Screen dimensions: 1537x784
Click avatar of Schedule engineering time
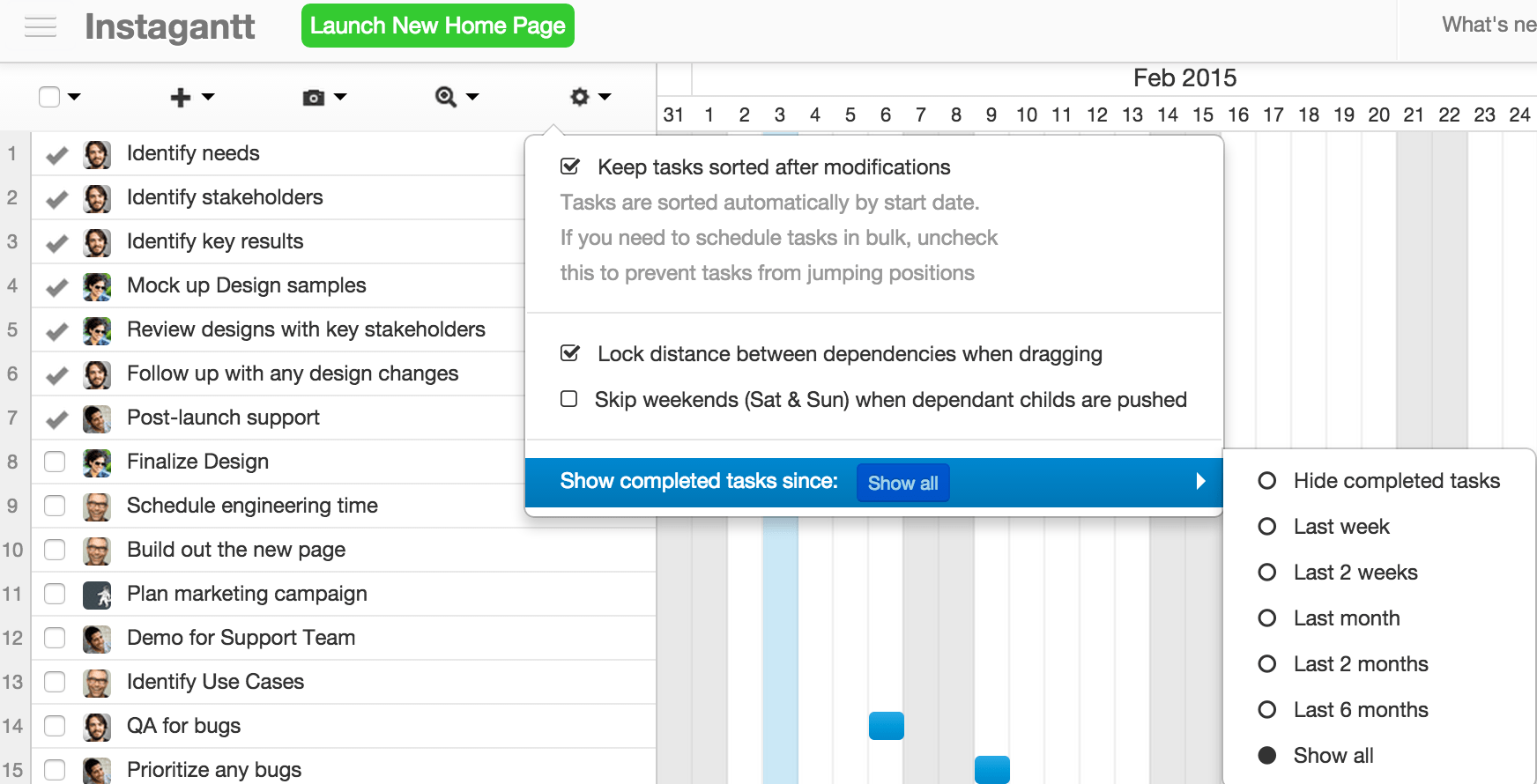click(x=97, y=507)
